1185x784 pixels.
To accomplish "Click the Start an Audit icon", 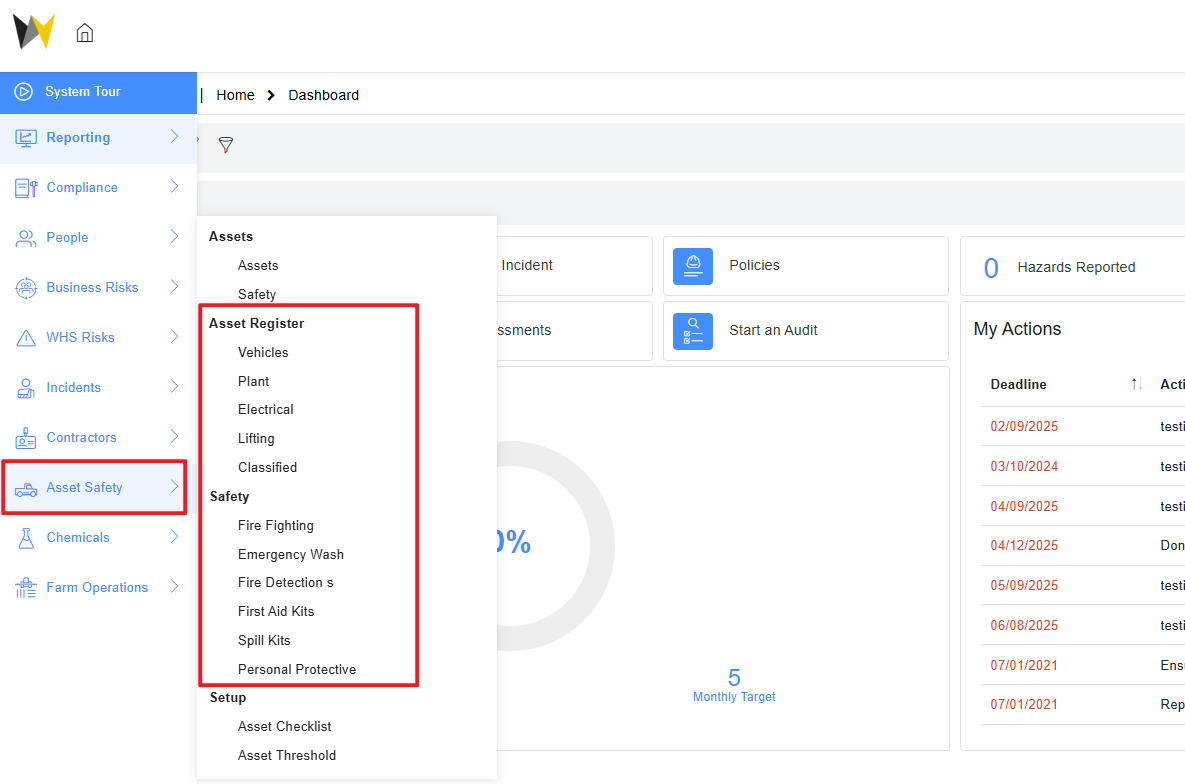I will (692, 331).
